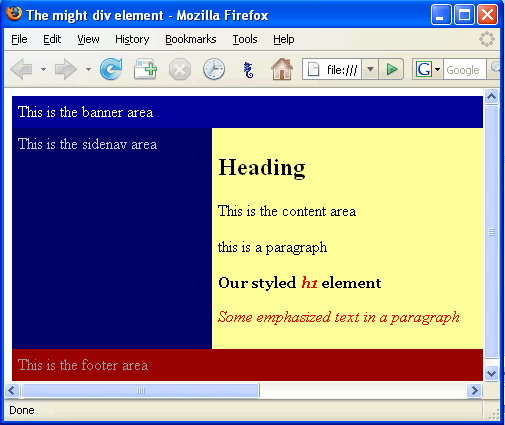Click the Firefox logo in title bar
Image resolution: width=505 pixels, height=425 pixels.
14,14
